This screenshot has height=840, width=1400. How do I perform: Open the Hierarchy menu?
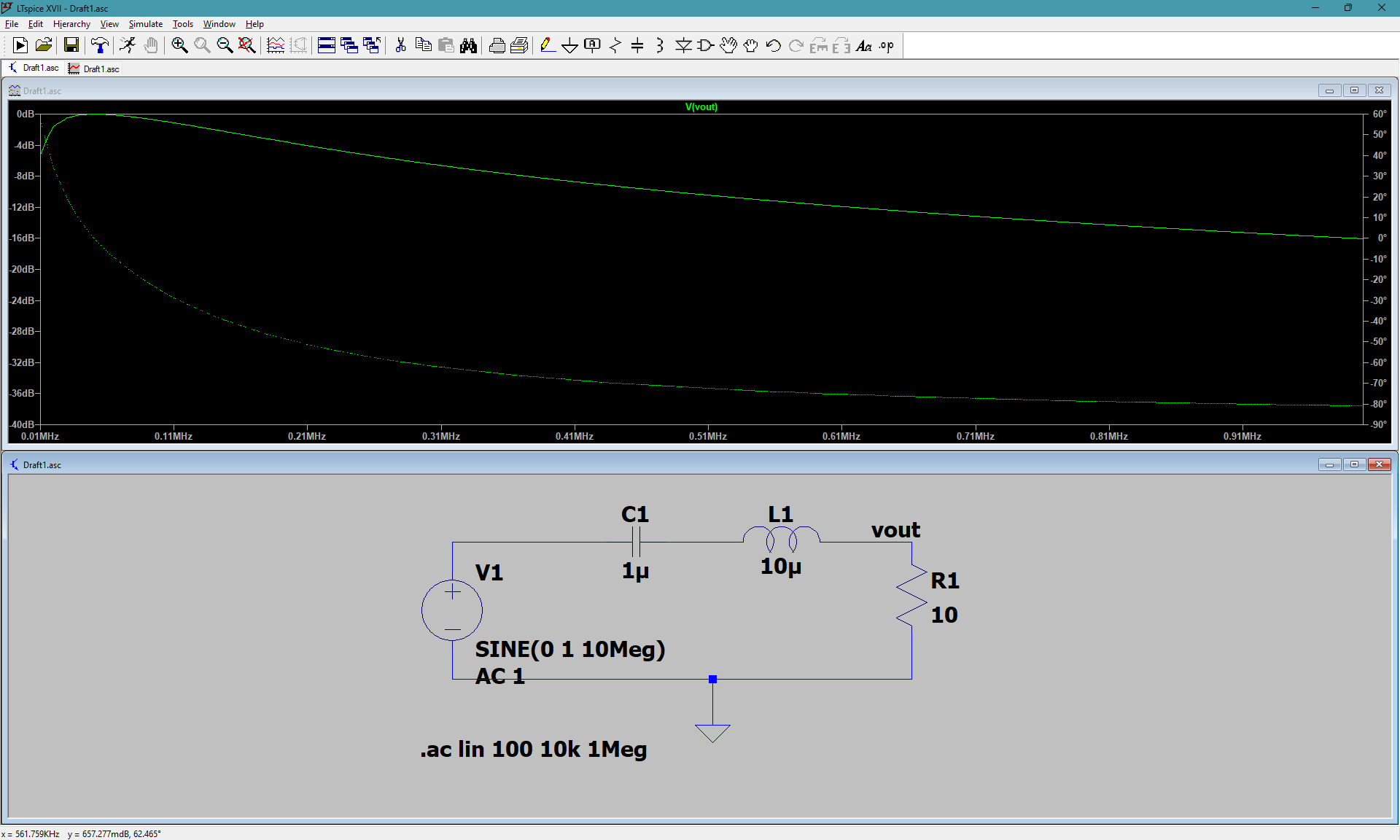[71, 24]
